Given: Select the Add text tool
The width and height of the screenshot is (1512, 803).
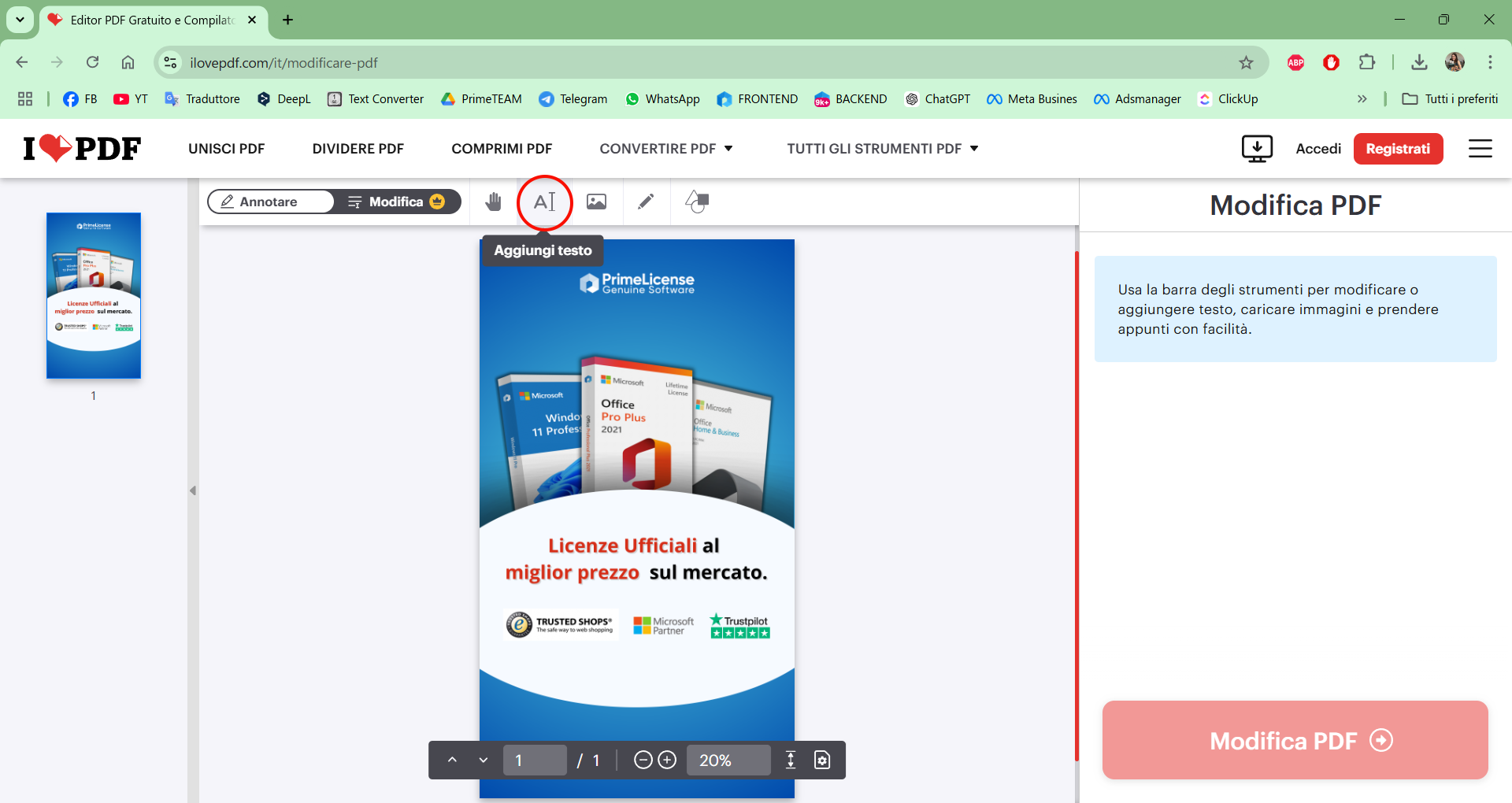Looking at the screenshot, I should [x=544, y=202].
